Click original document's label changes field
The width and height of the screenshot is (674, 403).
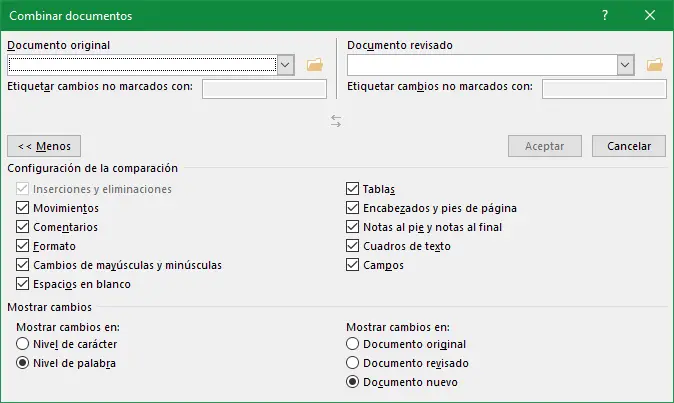pos(264,89)
